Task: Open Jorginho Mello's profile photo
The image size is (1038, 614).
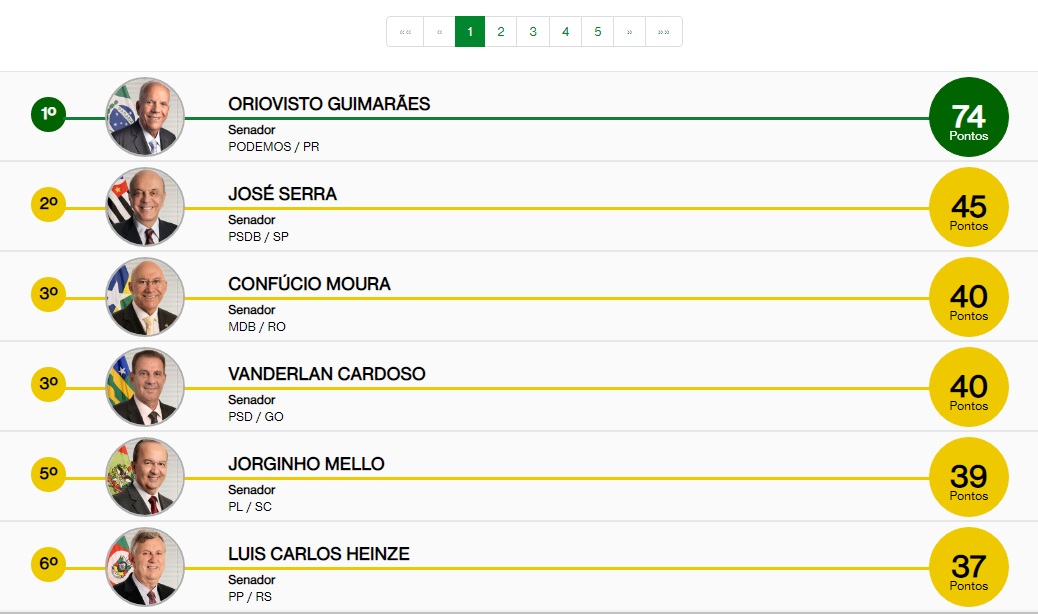Action: tap(145, 477)
